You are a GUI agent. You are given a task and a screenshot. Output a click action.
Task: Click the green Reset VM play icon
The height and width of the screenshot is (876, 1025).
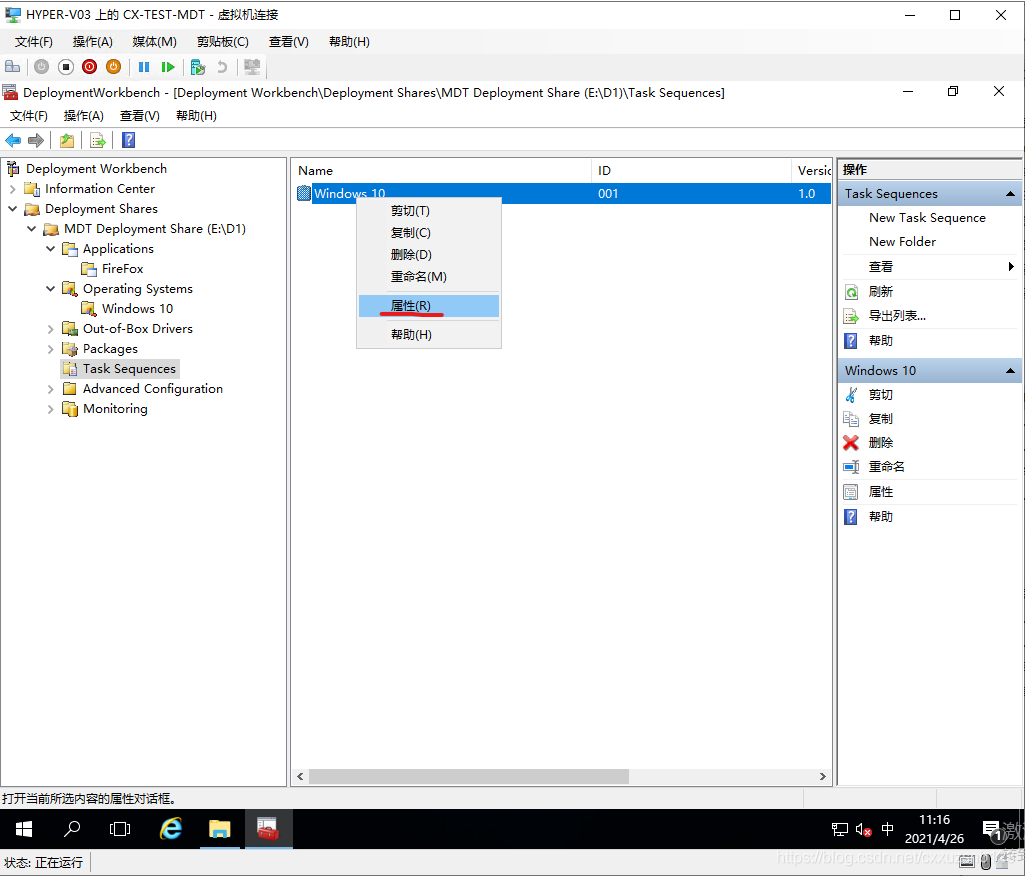point(167,67)
